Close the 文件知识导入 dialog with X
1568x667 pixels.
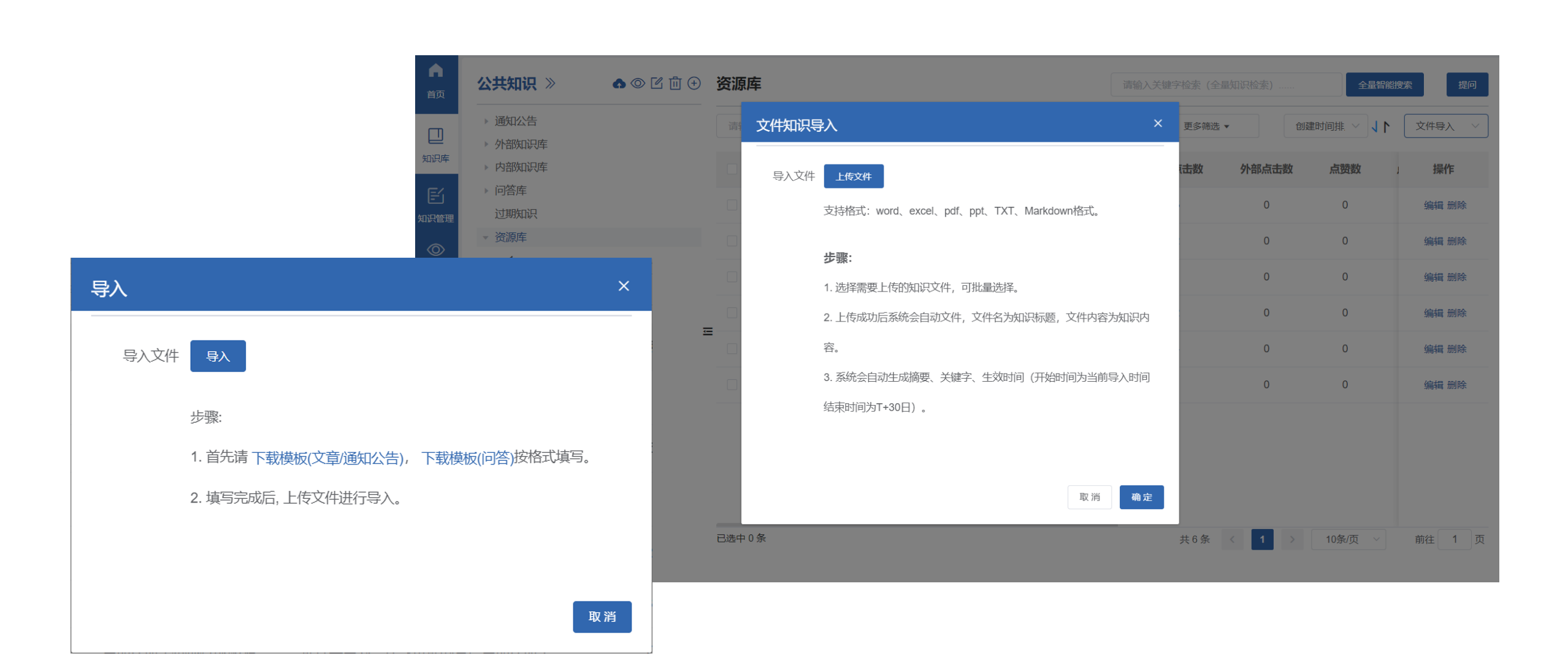coord(1157,123)
